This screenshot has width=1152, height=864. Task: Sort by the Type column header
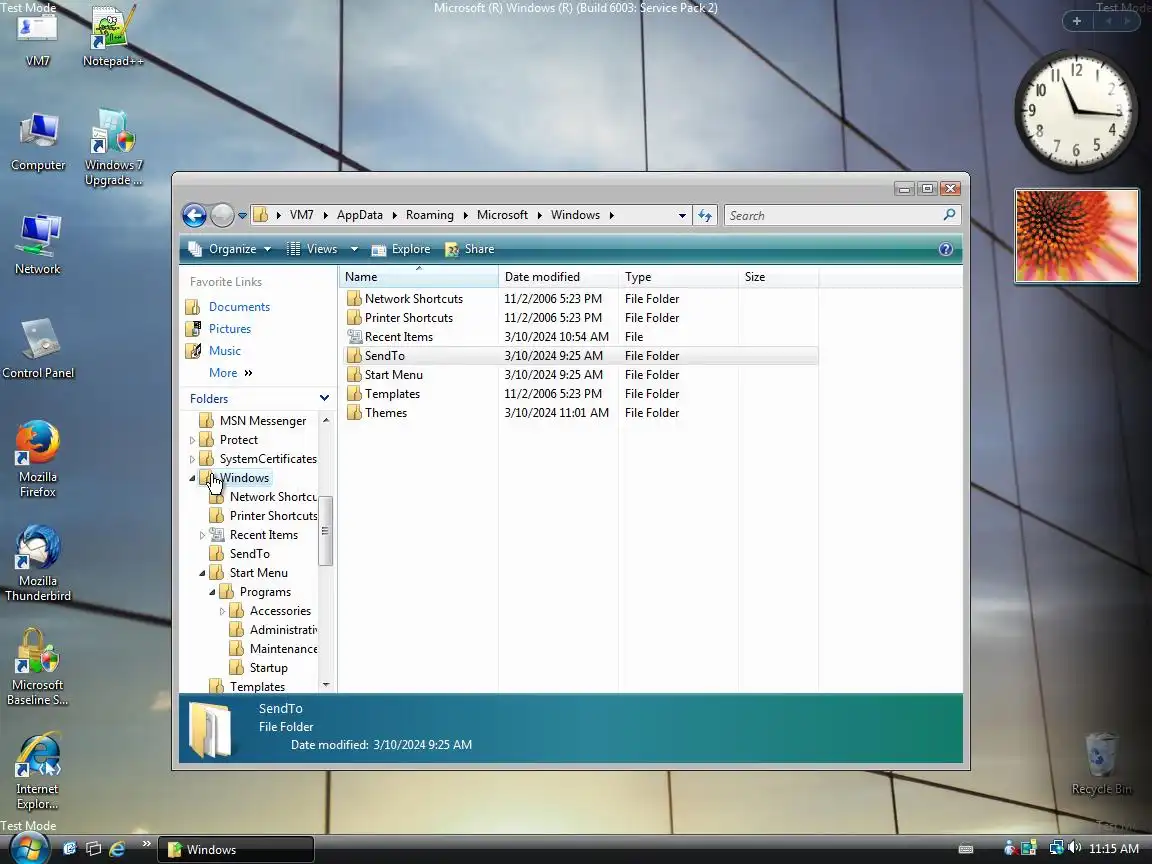point(678,277)
